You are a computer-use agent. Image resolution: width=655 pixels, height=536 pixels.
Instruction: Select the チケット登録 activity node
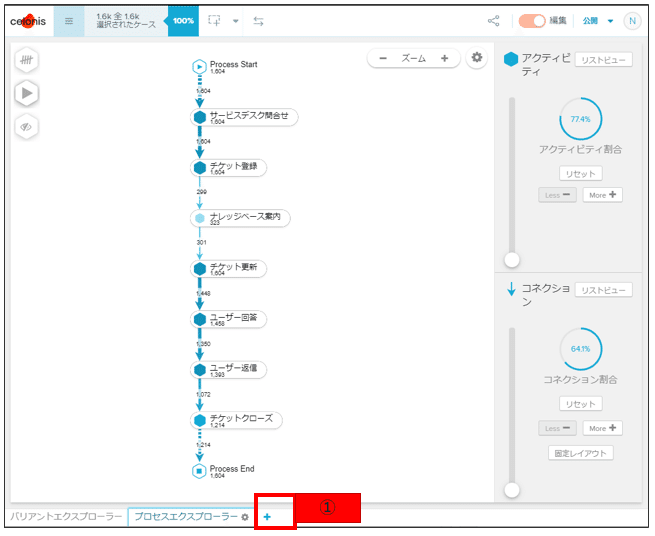pyautogui.click(x=228, y=168)
